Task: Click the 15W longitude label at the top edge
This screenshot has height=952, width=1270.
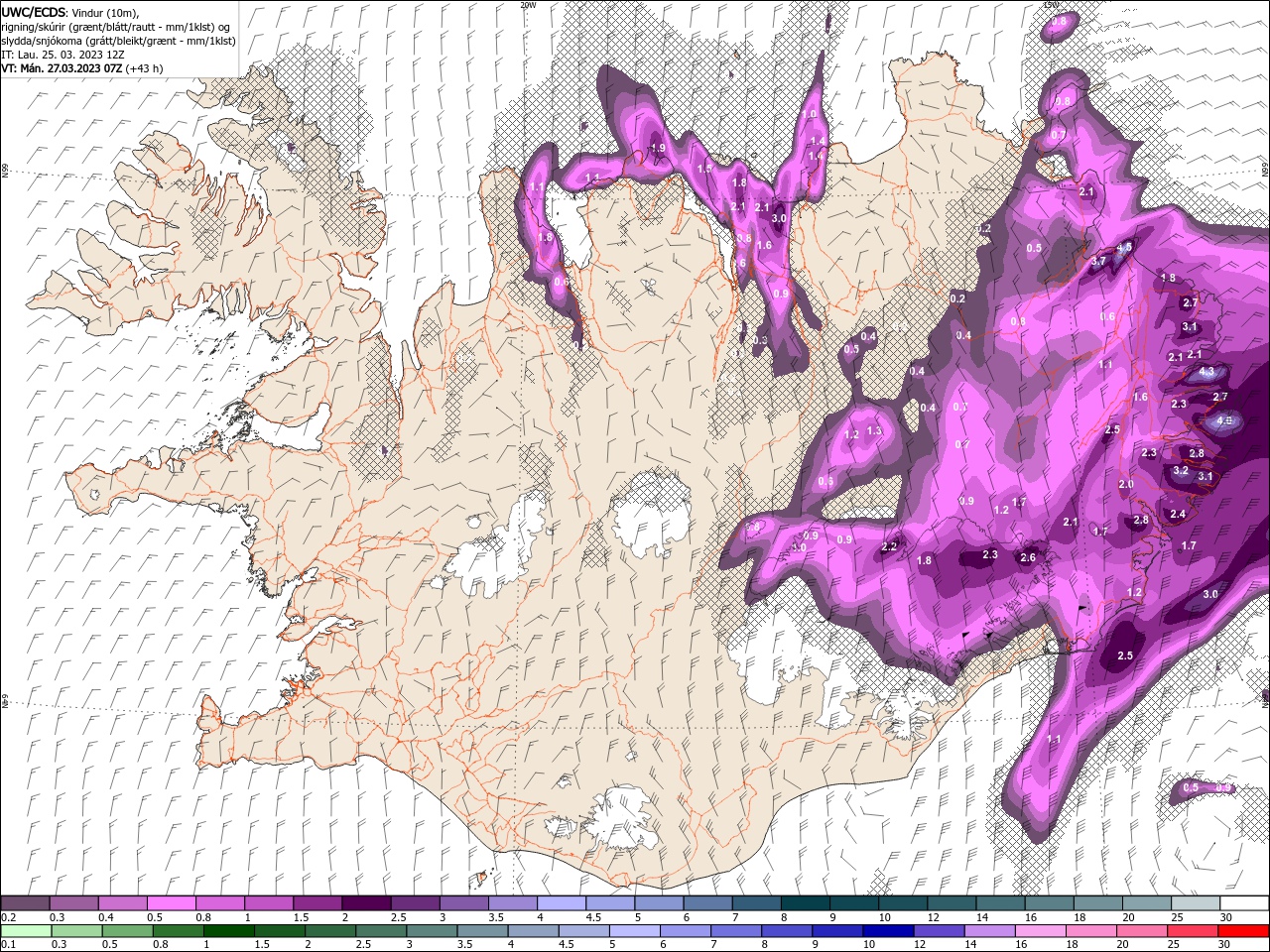Action: pos(1050,4)
